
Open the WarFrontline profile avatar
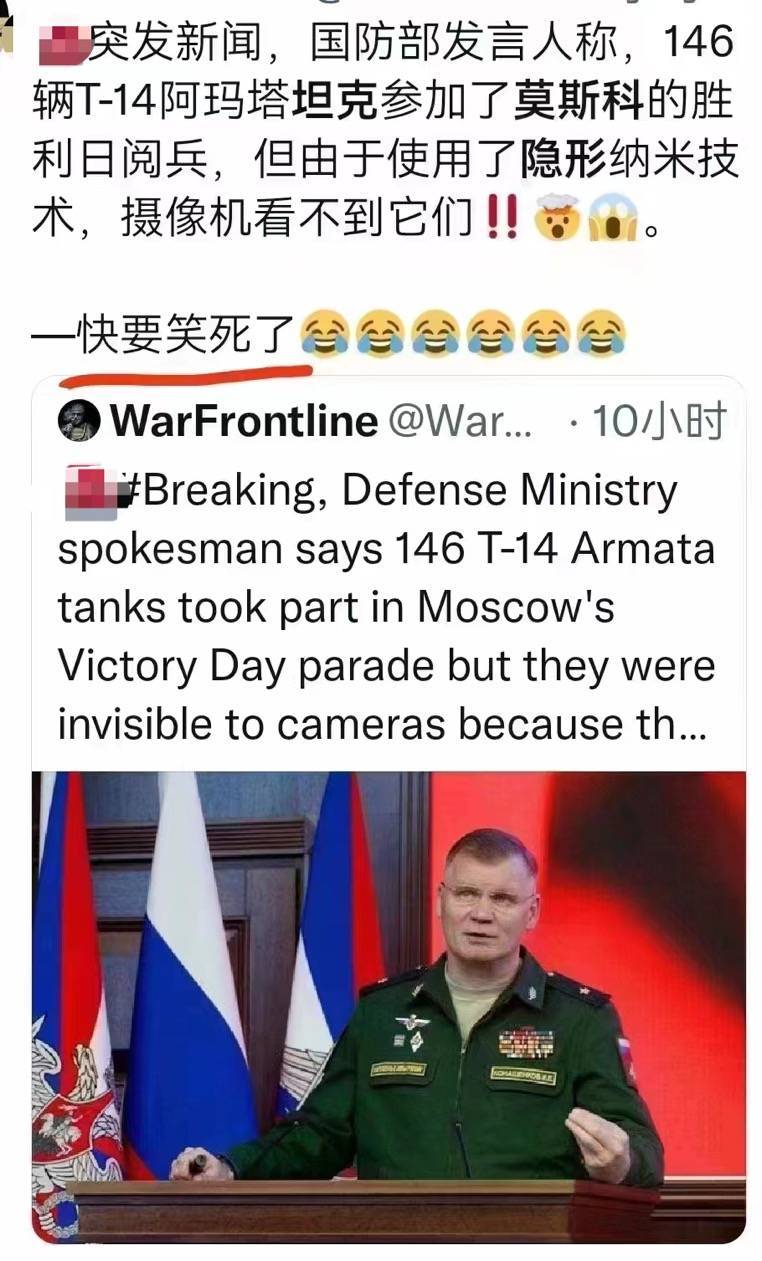[79, 421]
